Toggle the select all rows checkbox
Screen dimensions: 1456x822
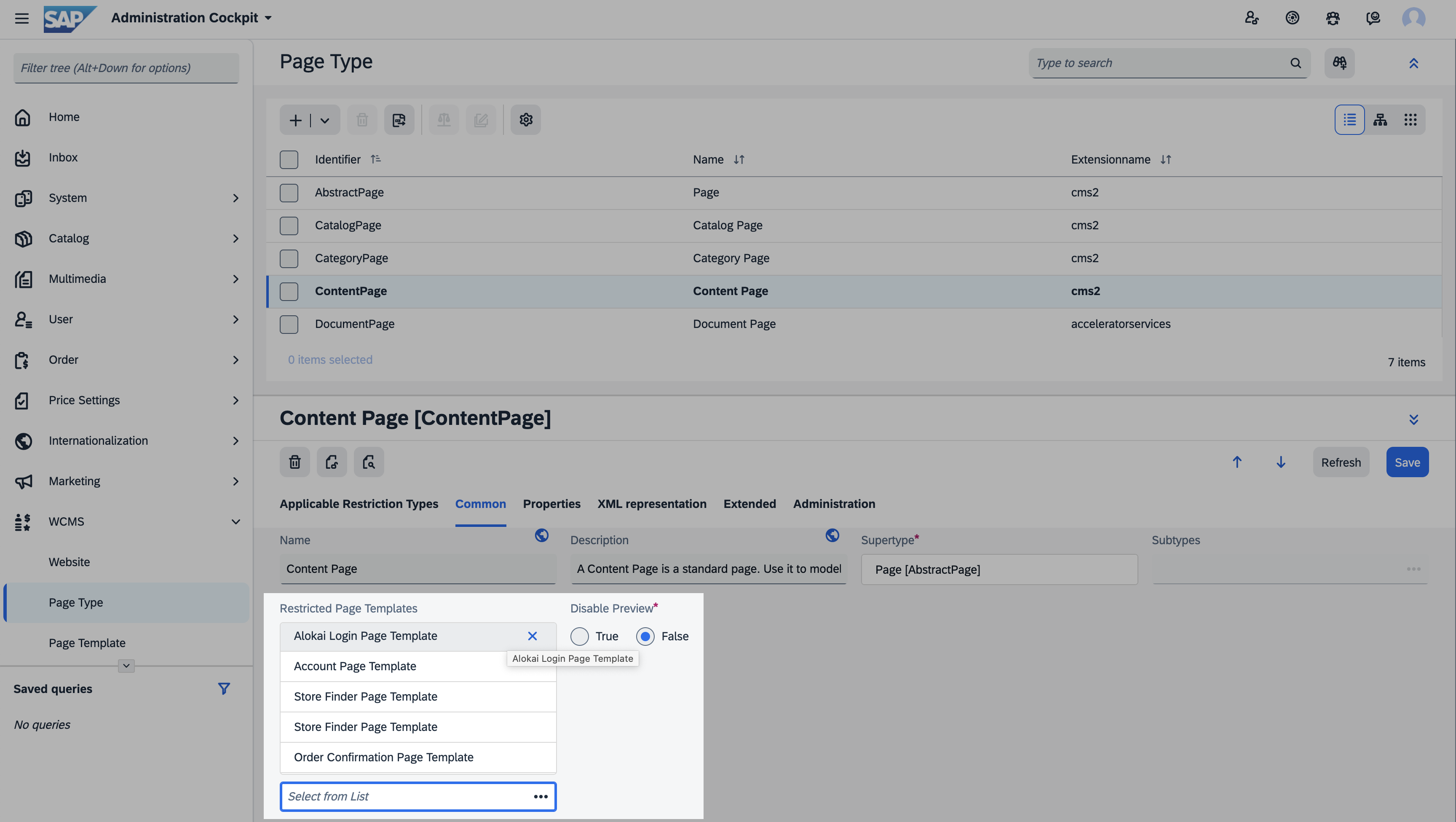pos(289,159)
